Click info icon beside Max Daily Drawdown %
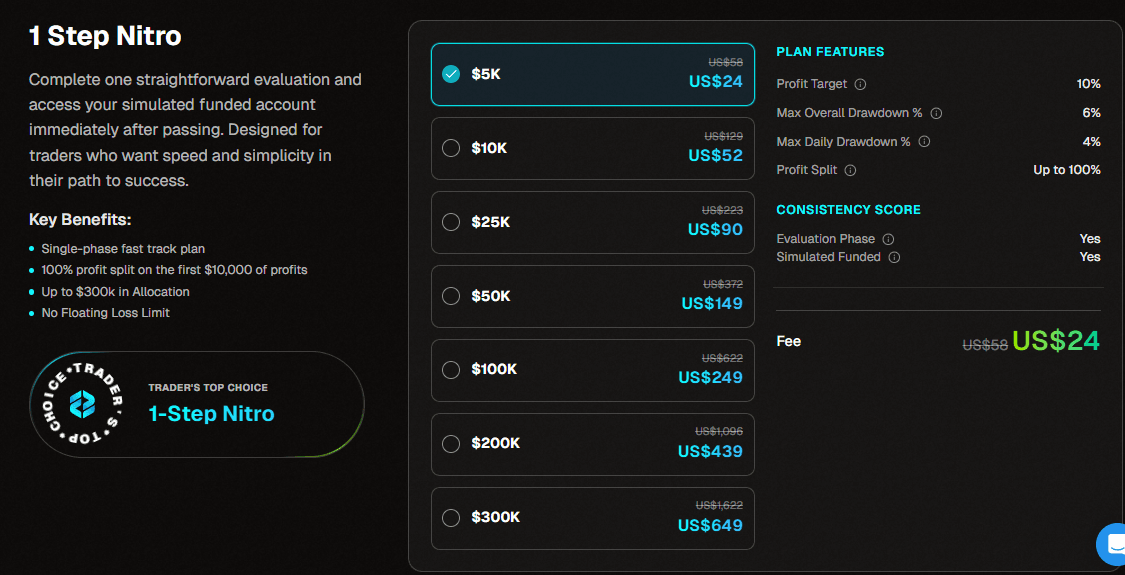Image resolution: width=1125 pixels, height=575 pixels. [924, 142]
